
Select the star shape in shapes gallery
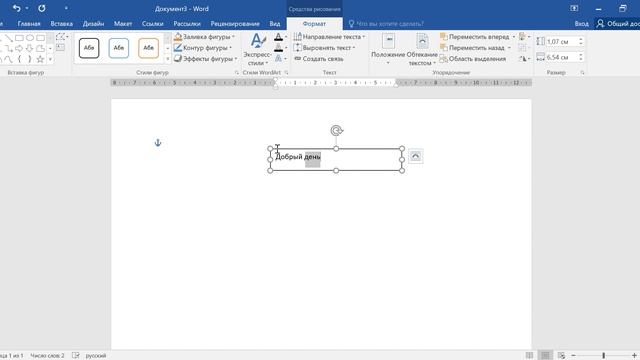click(x=40, y=59)
